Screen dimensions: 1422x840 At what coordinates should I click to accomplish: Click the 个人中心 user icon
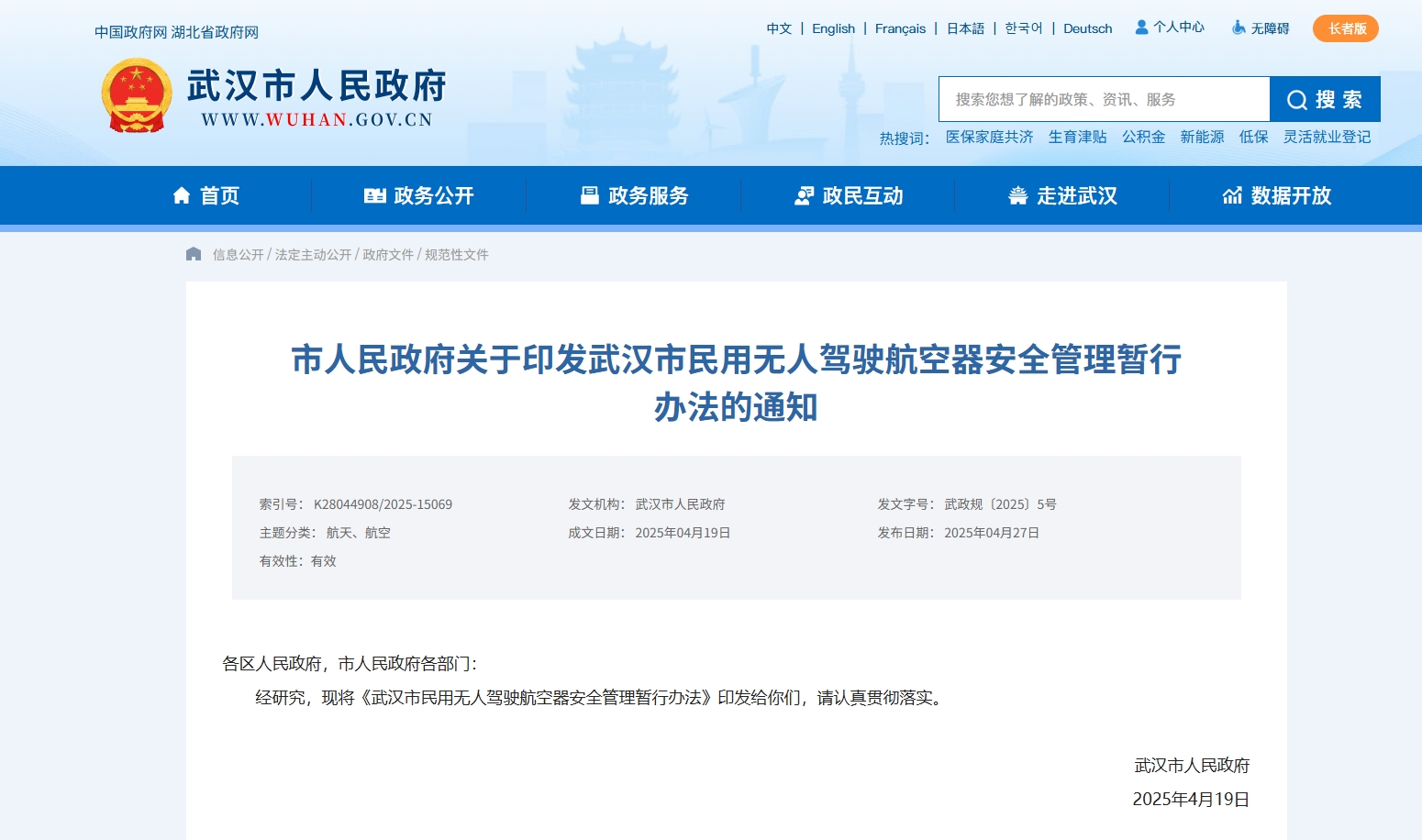tap(1141, 28)
